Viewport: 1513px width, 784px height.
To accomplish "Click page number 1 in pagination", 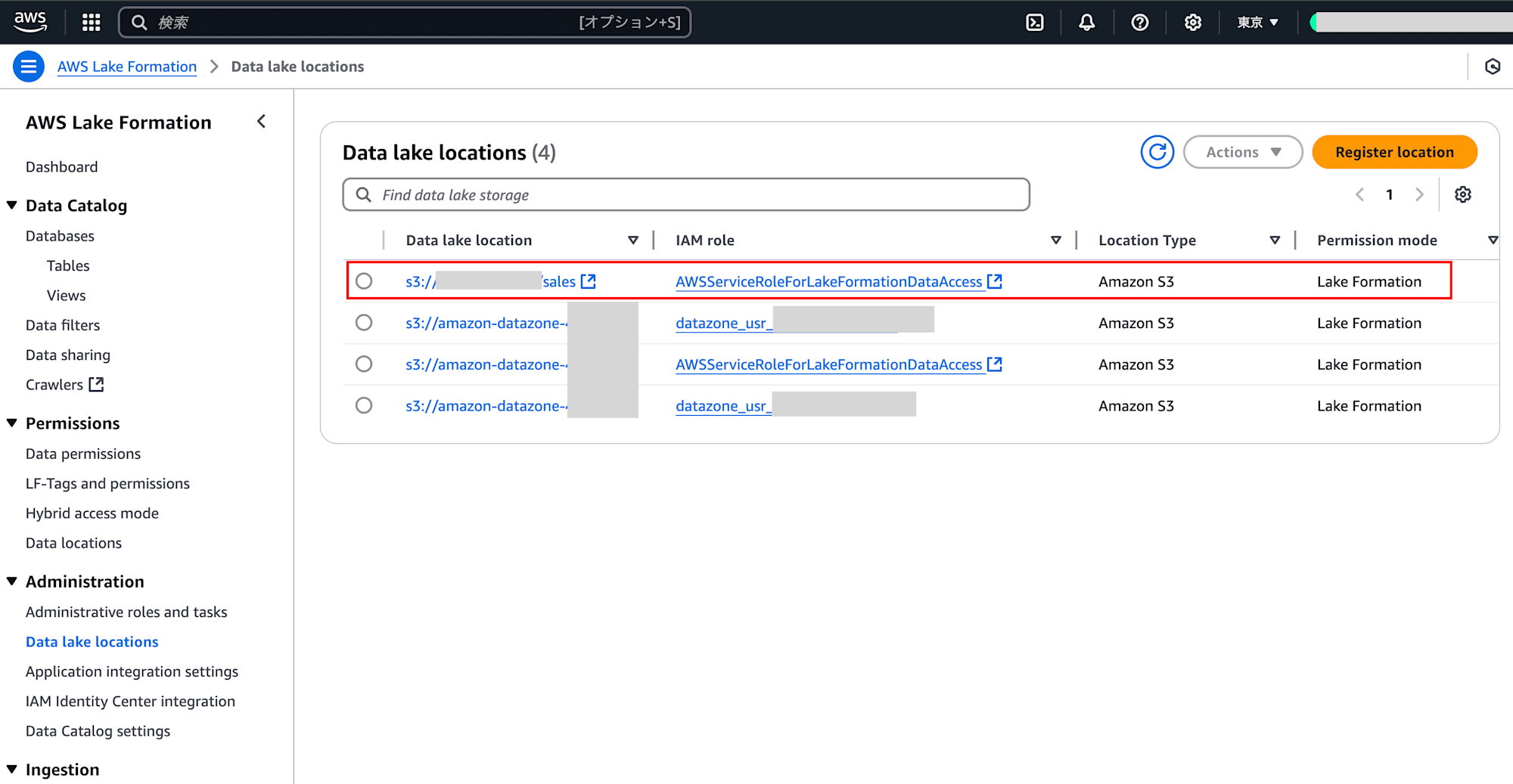I will pos(1389,194).
